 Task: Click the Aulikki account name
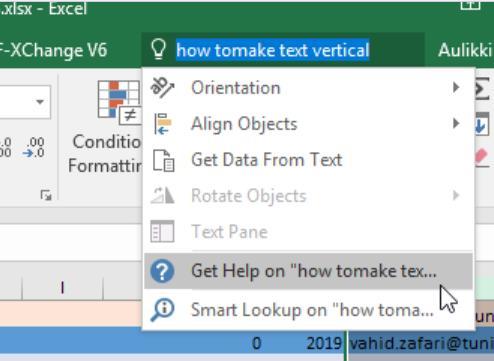pyautogui.click(x=465, y=50)
